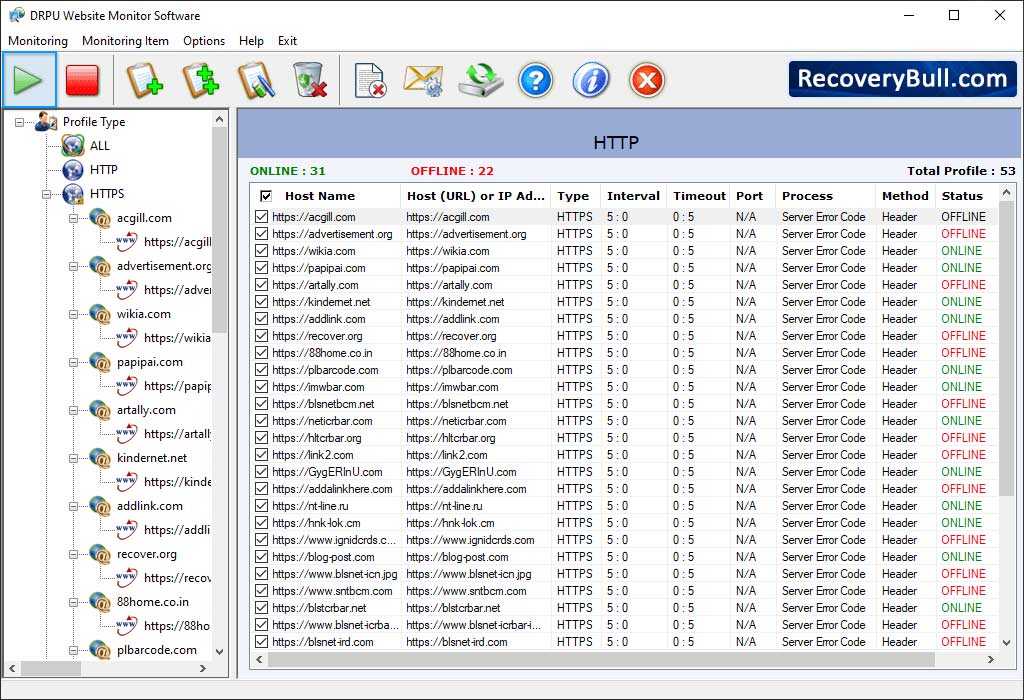Image resolution: width=1024 pixels, height=700 pixels.
Task: Collapse acgill.com tree node
Action: (74, 218)
